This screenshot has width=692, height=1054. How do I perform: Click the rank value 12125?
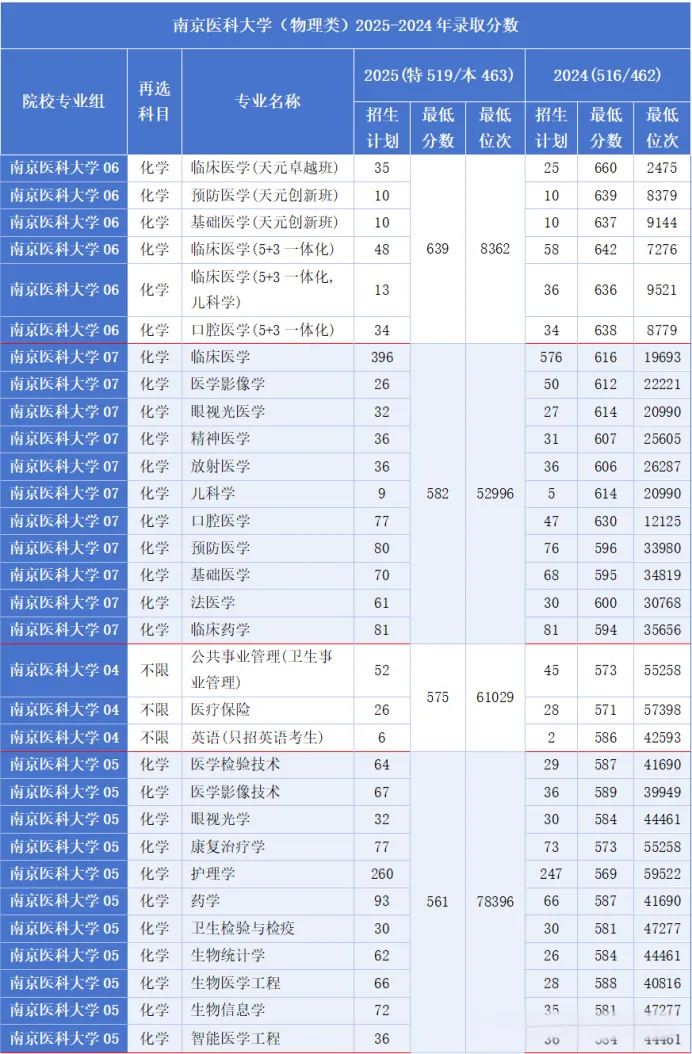coord(662,521)
